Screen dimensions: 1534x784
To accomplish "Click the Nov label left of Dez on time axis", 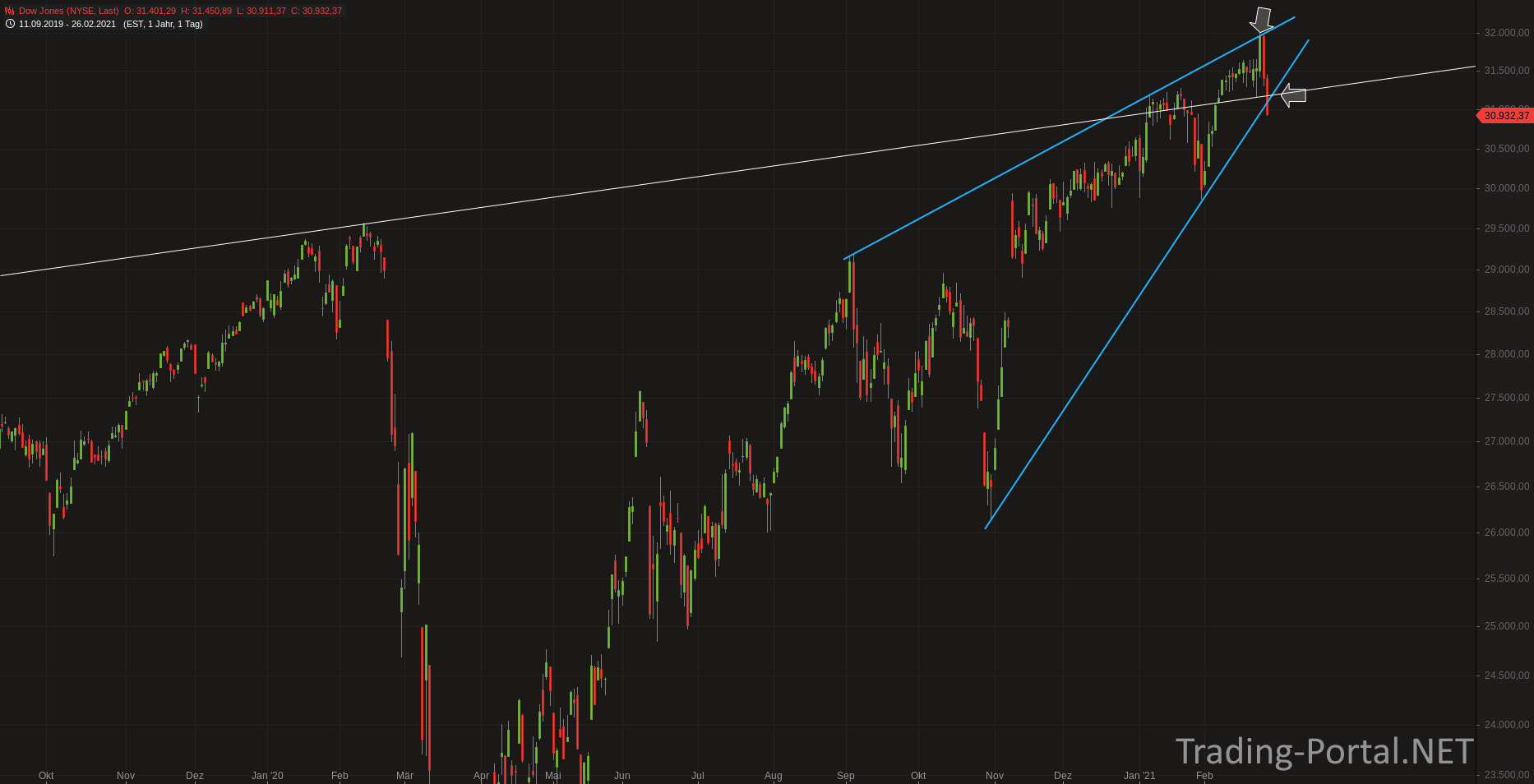I will click(126, 776).
